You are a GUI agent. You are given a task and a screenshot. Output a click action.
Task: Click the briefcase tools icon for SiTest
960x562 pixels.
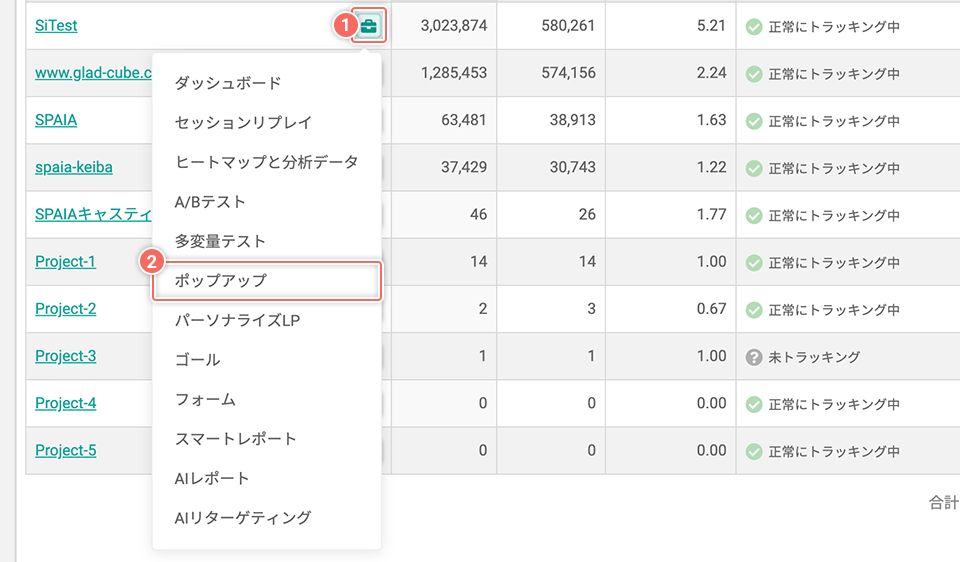369,26
